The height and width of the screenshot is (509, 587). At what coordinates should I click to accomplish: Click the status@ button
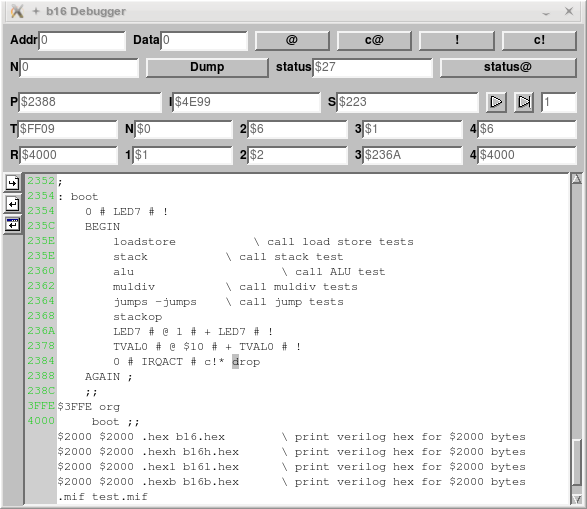coord(508,67)
